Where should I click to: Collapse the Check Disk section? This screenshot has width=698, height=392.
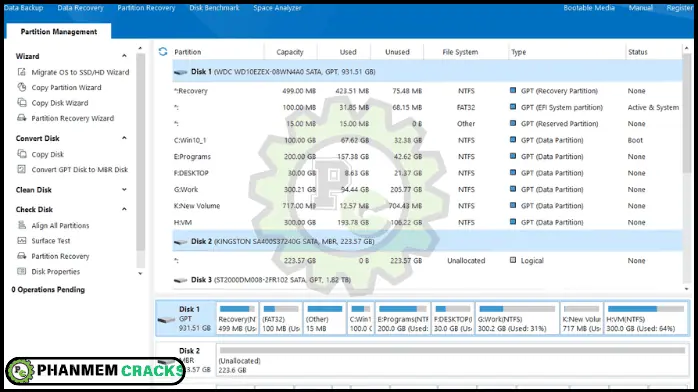pos(124,210)
